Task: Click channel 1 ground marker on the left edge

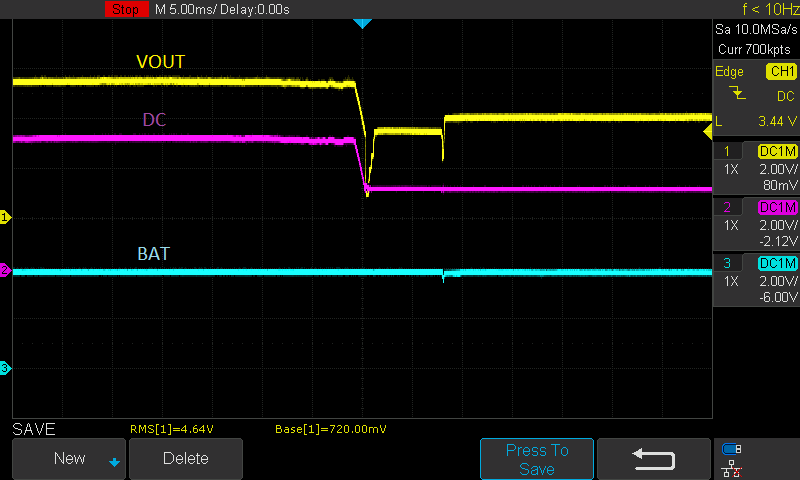Action: point(5,217)
